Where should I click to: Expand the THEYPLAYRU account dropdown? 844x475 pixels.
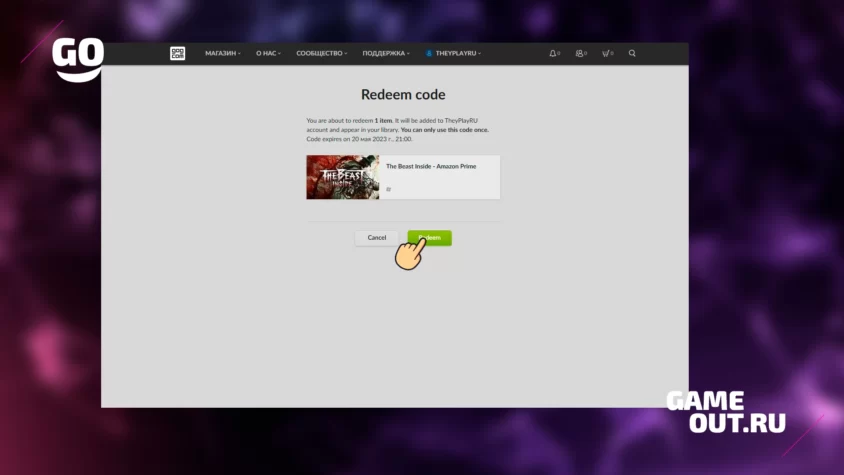coord(454,53)
